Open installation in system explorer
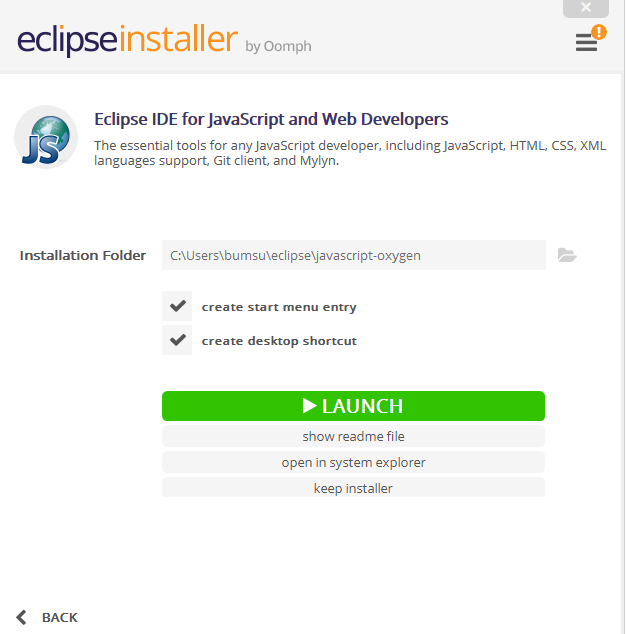The width and height of the screenshot is (626, 634). (x=353, y=462)
